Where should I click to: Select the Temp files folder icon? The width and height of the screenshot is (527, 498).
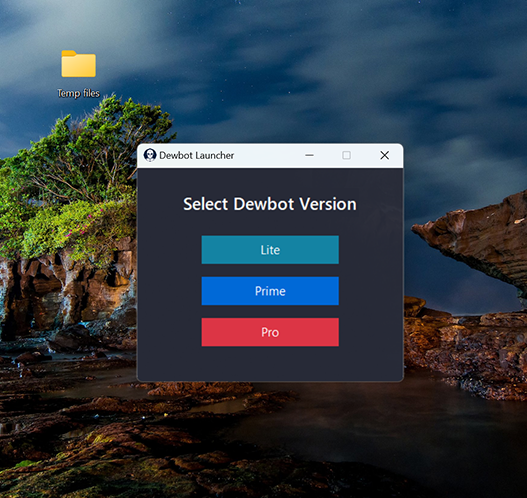[78, 64]
